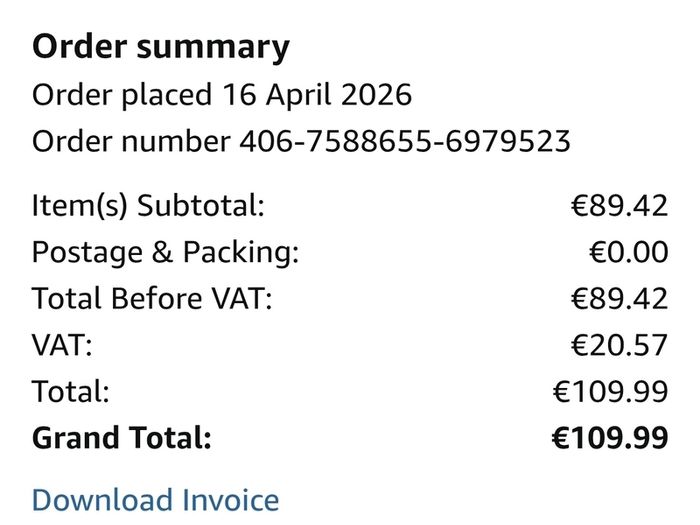Screen dimensions: 700x525
Task: Select the year 2026 in order date
Action: tap(376, 95)
